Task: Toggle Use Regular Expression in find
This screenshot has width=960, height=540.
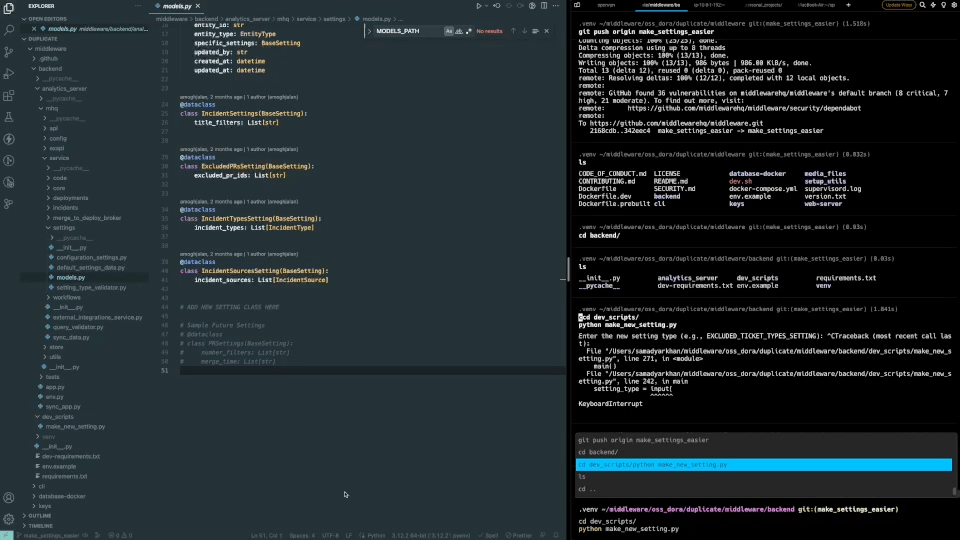Action: click(468, 31)
